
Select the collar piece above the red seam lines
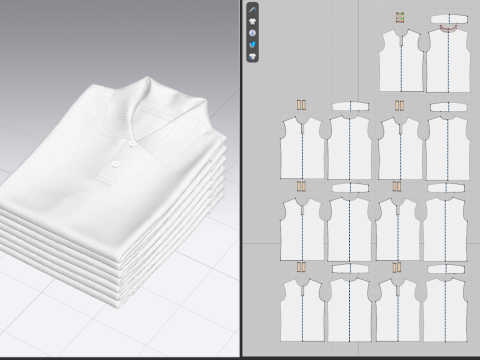[449, 19]
